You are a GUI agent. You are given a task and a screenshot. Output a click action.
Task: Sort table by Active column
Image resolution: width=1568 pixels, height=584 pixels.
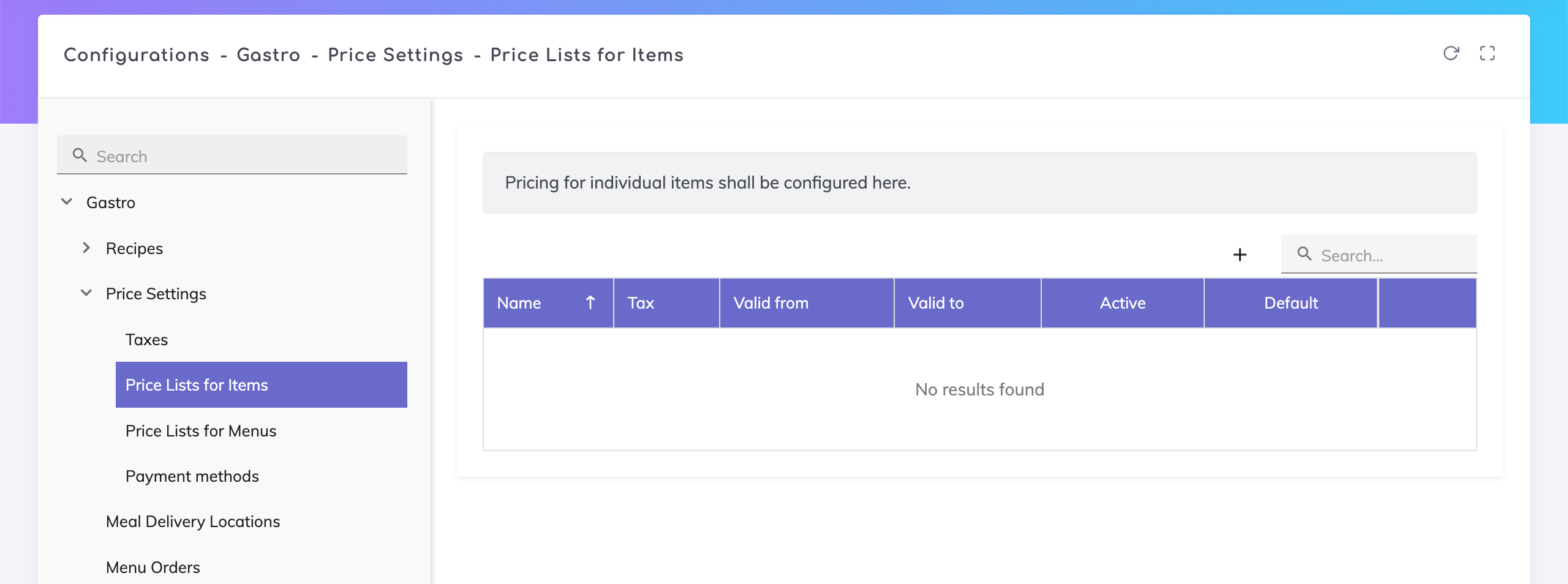tap(1122, 303)
